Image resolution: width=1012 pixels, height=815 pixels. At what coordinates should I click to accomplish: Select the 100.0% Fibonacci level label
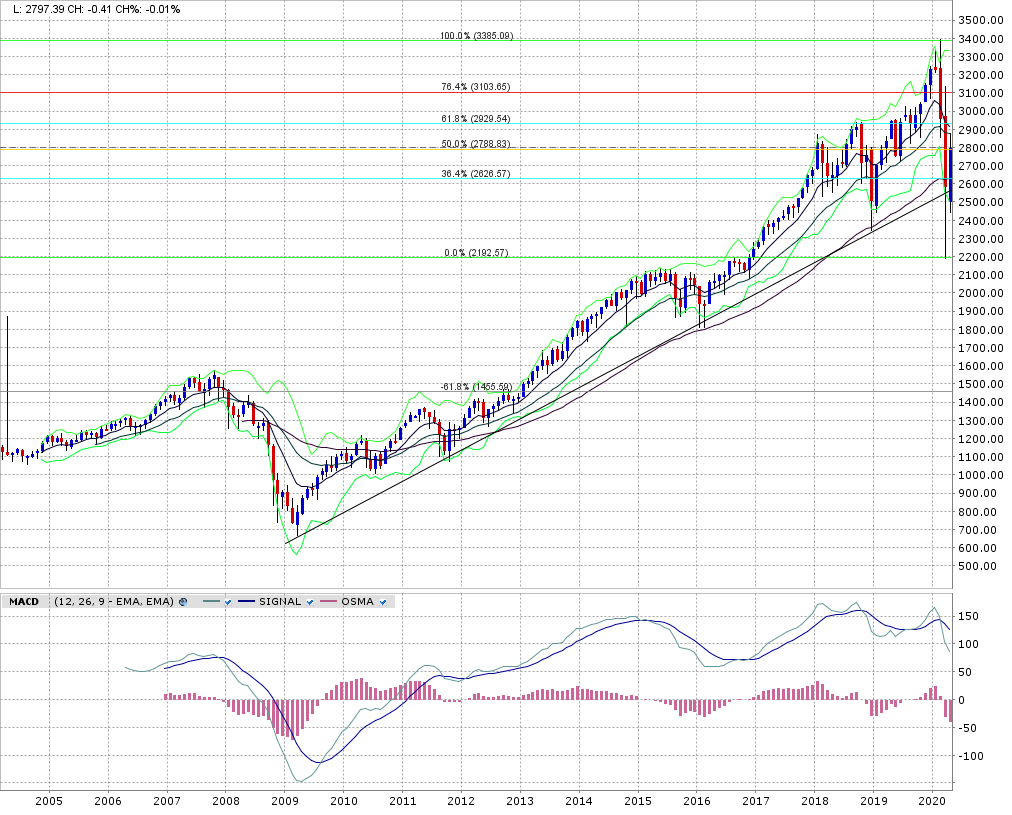pyautogui.click(x=476, y=36)
